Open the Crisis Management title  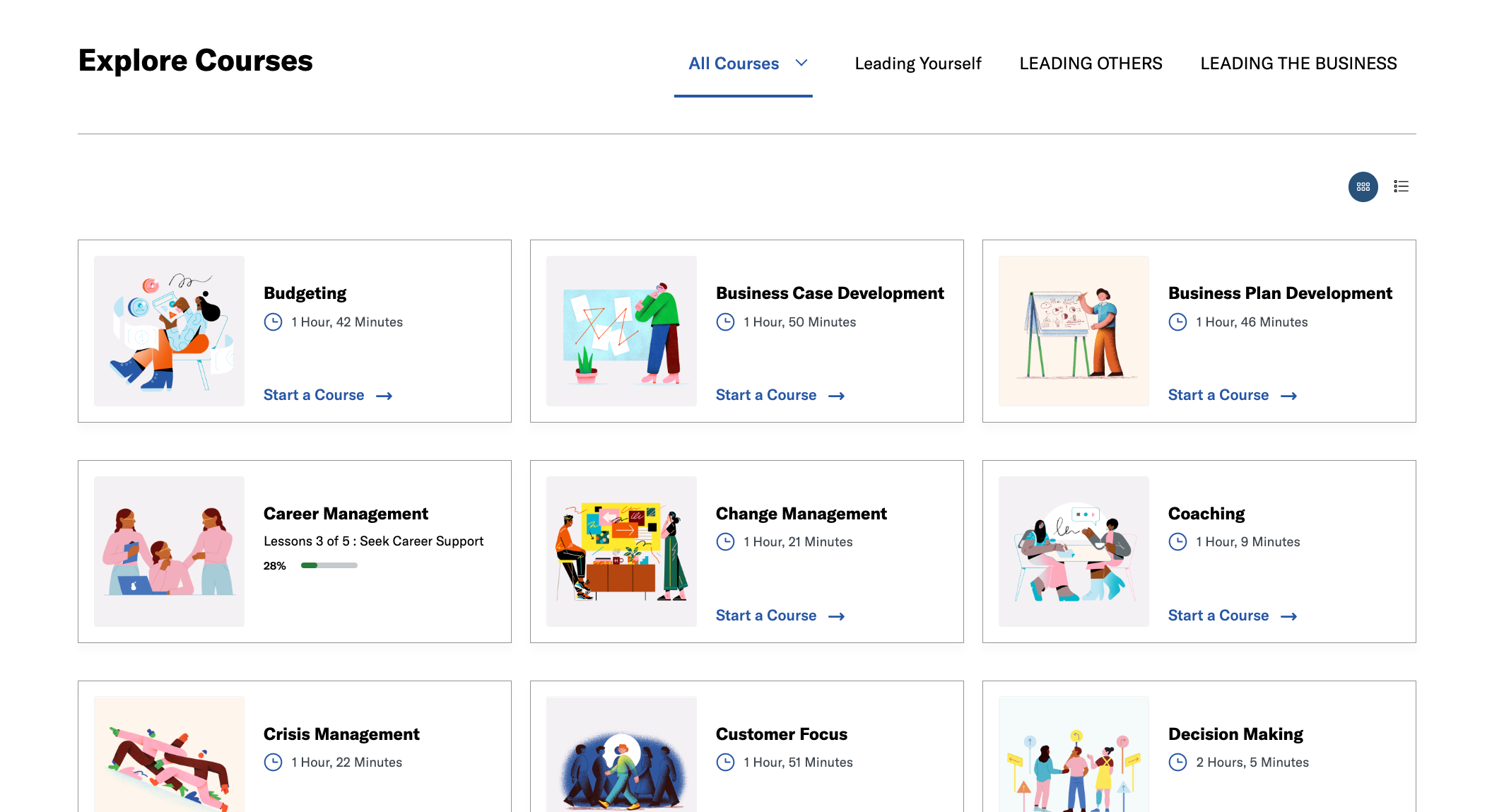[341, 734]
